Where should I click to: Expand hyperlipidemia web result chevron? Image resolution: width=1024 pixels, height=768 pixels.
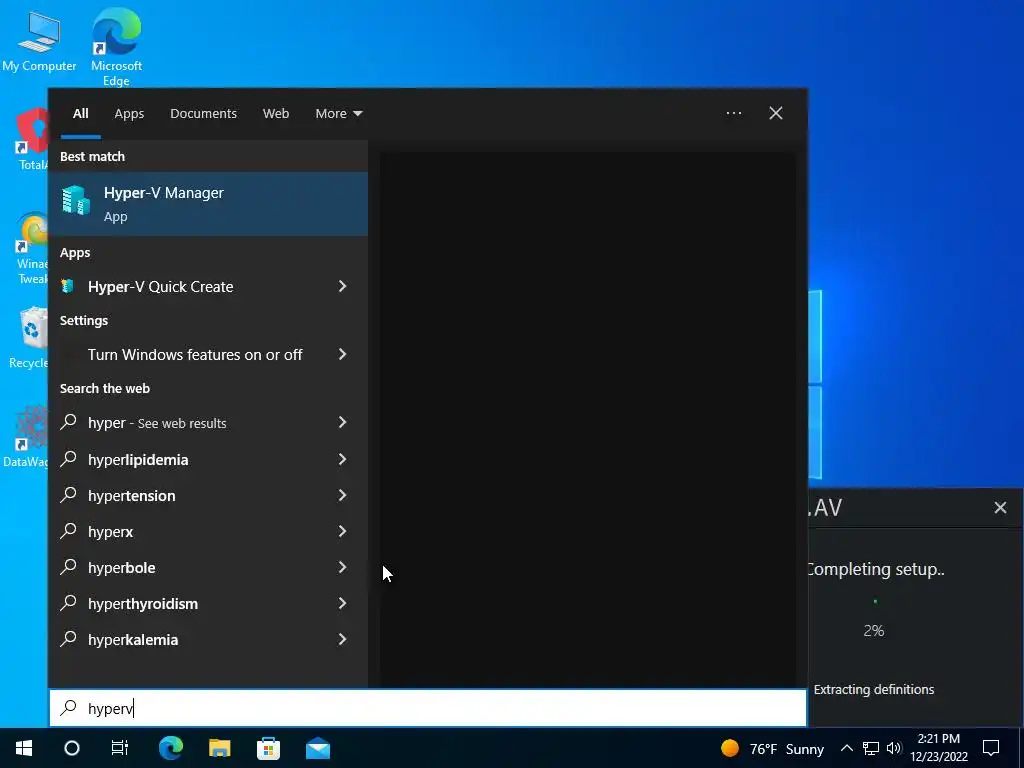342,459
